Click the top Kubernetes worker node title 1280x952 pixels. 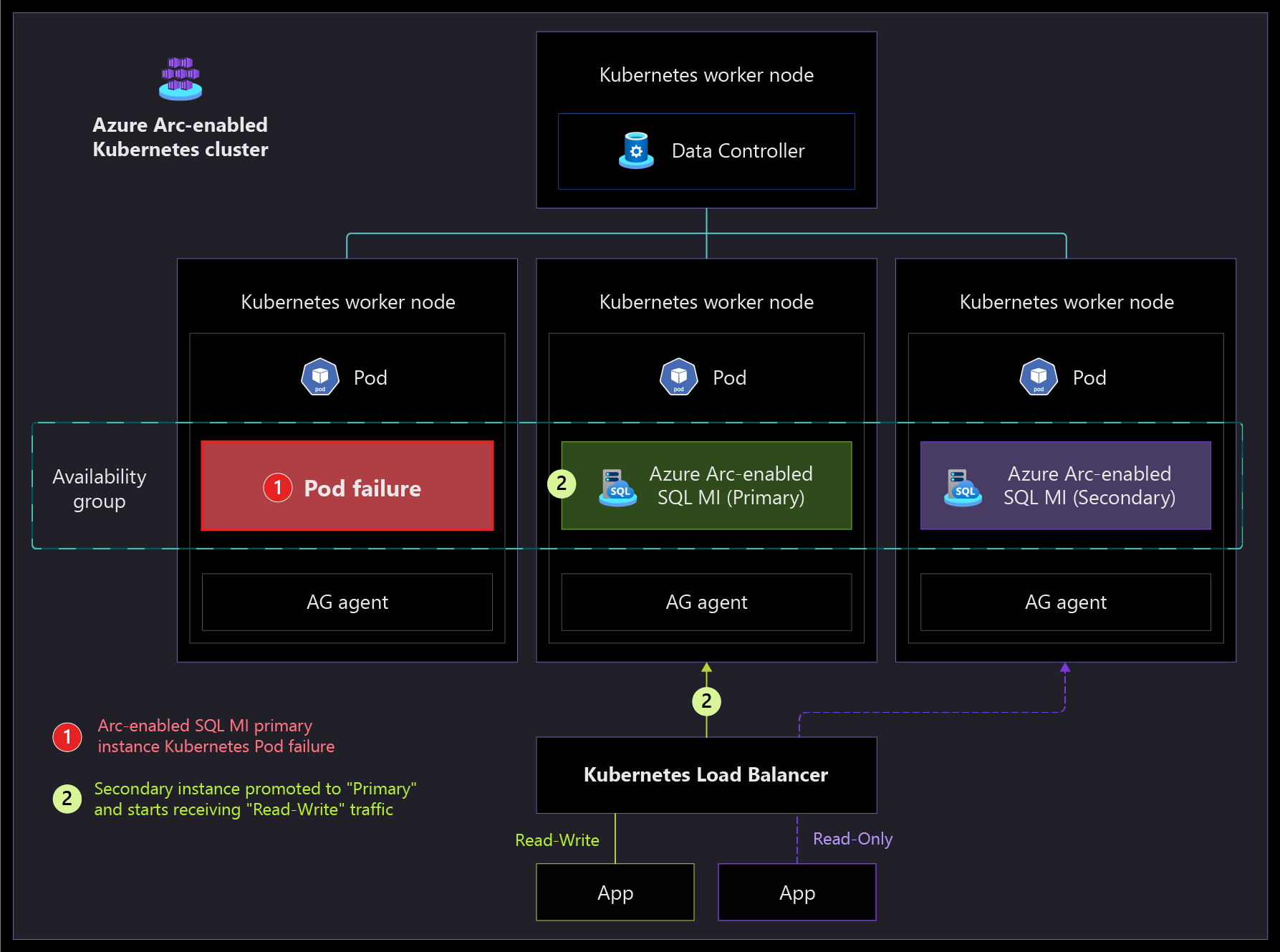[x=707, y=75]
